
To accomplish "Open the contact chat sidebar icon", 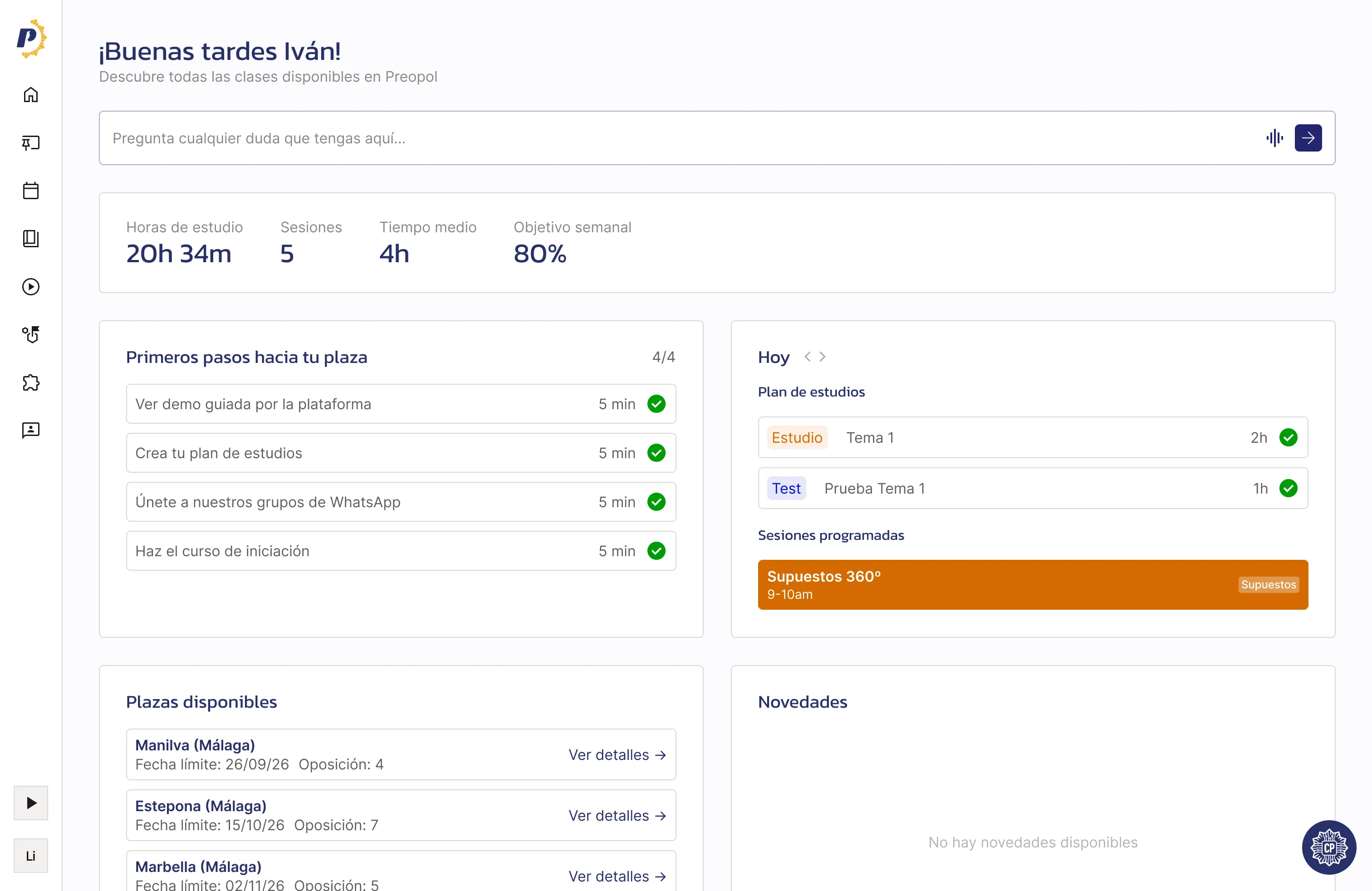I will pos(30,431).
